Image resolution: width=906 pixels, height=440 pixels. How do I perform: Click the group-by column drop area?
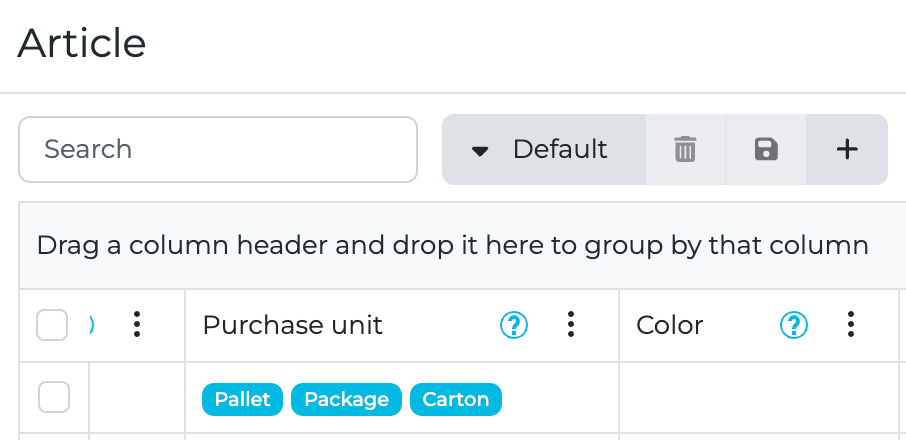pyautogui.click(x=452, y=245)
